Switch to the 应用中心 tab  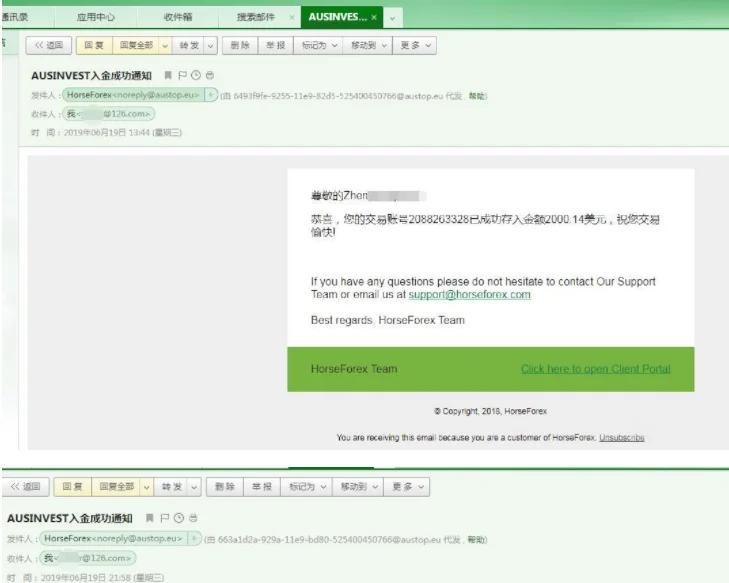(97, 18)
